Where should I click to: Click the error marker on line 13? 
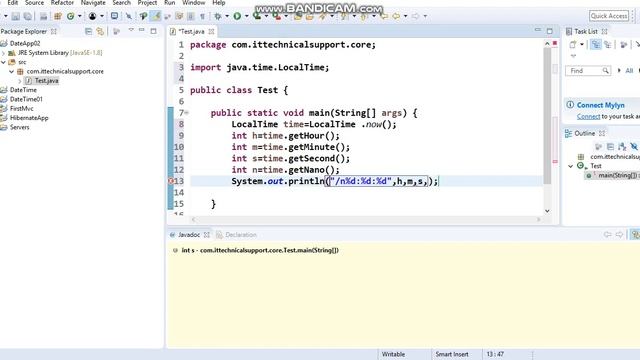(171, 181)
